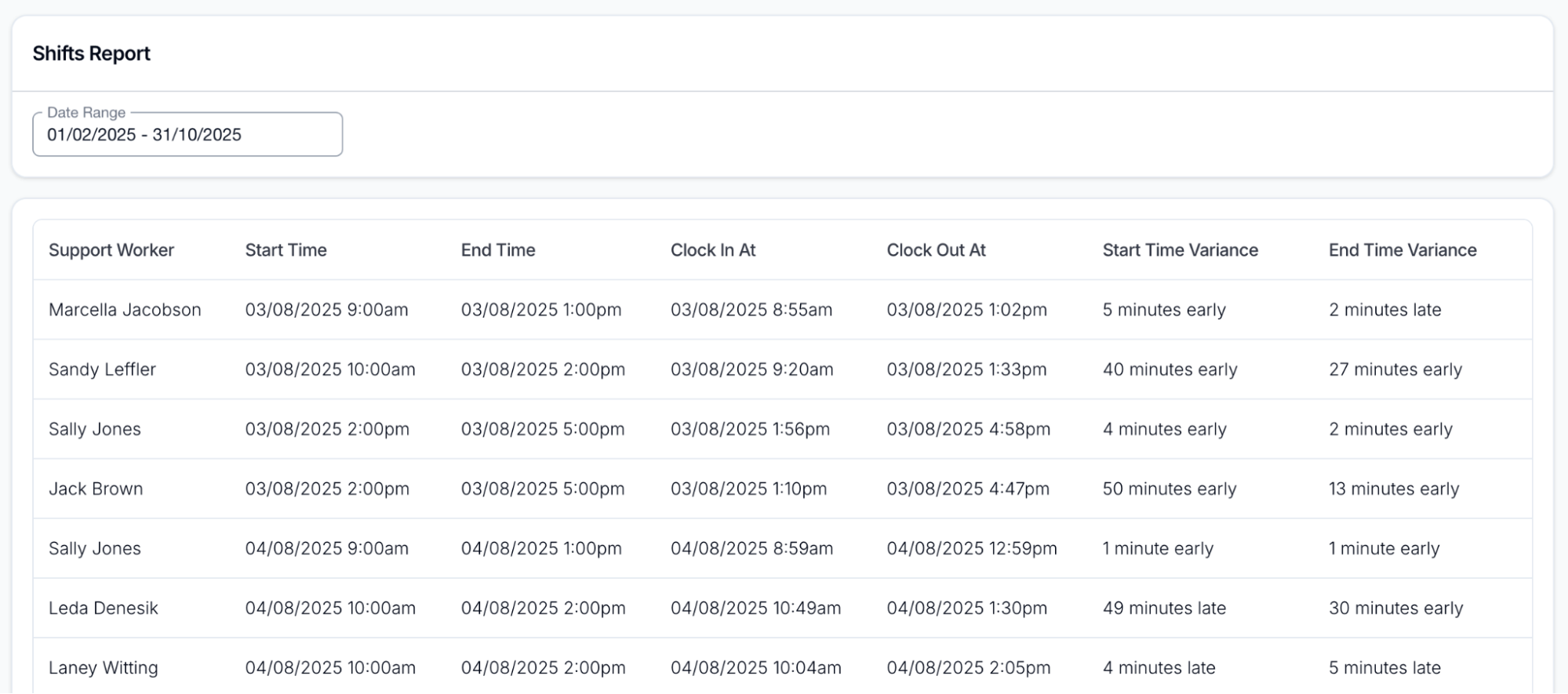This screenshot has height=694, width=1568.
Task: Sort by Start Time column header
Action: click(x=286, y=250)
